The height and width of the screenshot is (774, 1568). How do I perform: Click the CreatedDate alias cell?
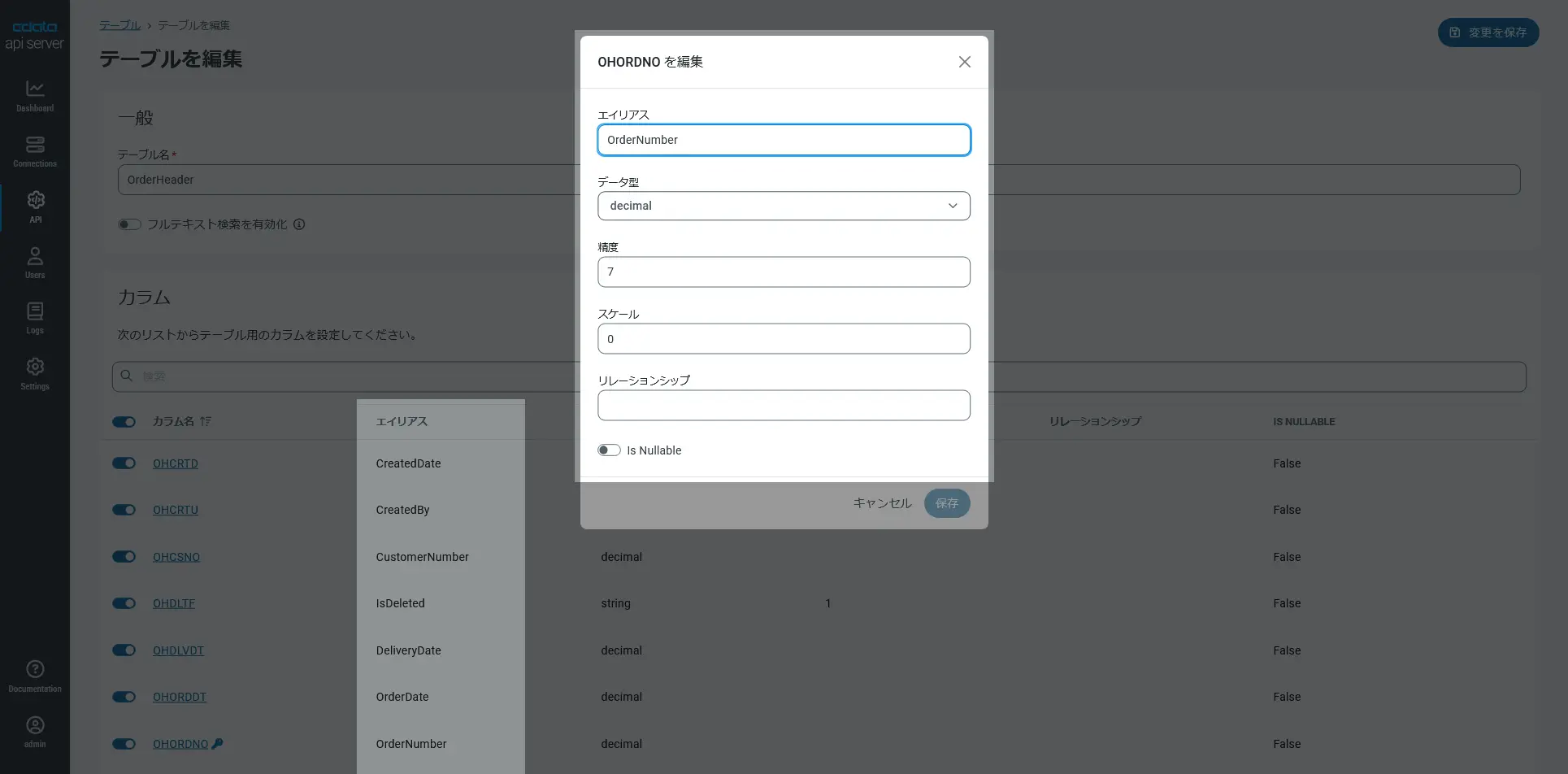[408, 463]
